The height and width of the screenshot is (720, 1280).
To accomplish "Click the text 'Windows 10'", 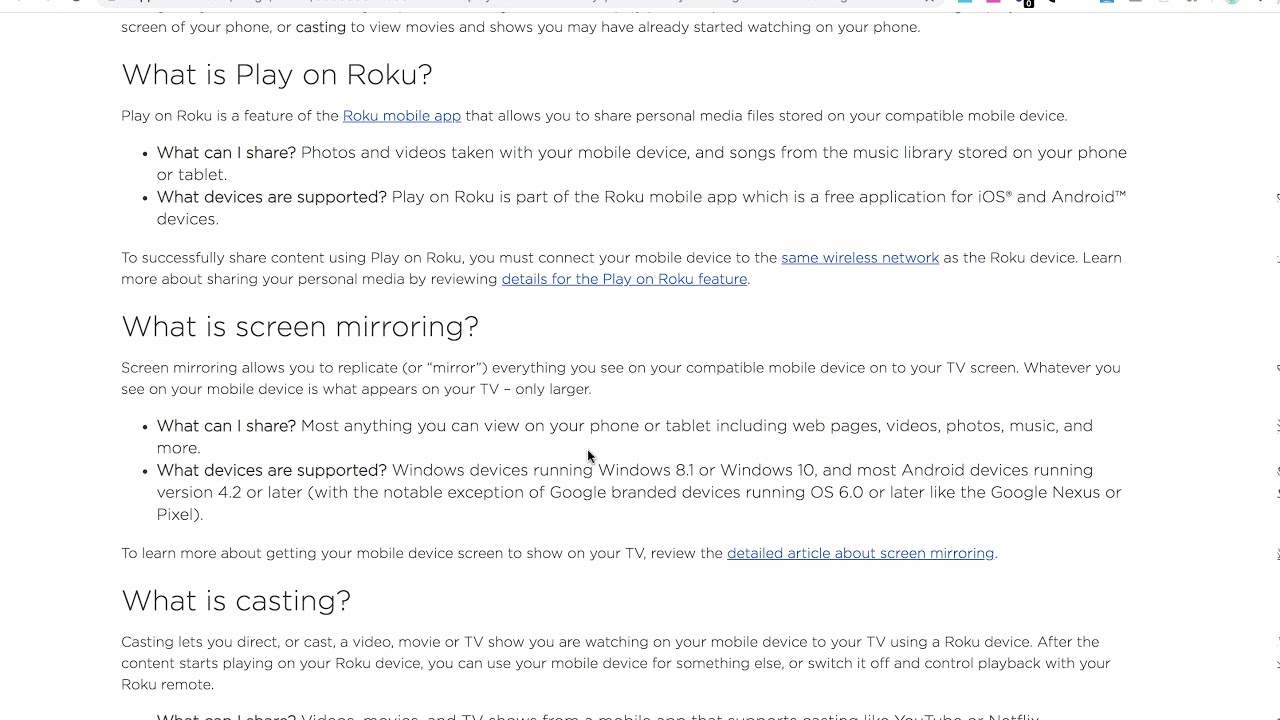I will (x=767, y=470).
